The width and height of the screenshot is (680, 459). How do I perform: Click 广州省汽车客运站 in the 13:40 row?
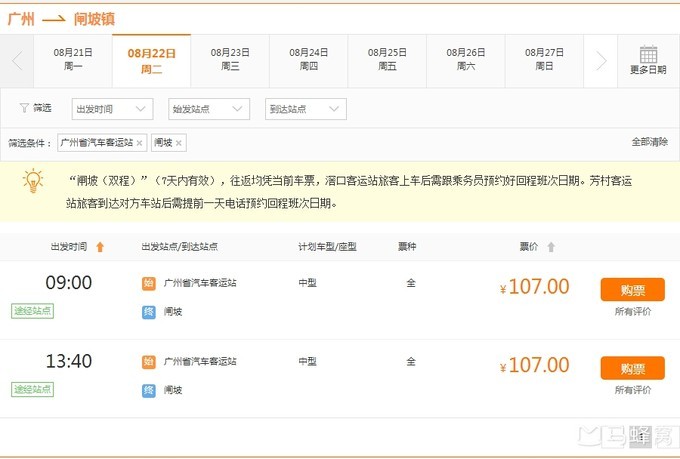tap(200, 362)
